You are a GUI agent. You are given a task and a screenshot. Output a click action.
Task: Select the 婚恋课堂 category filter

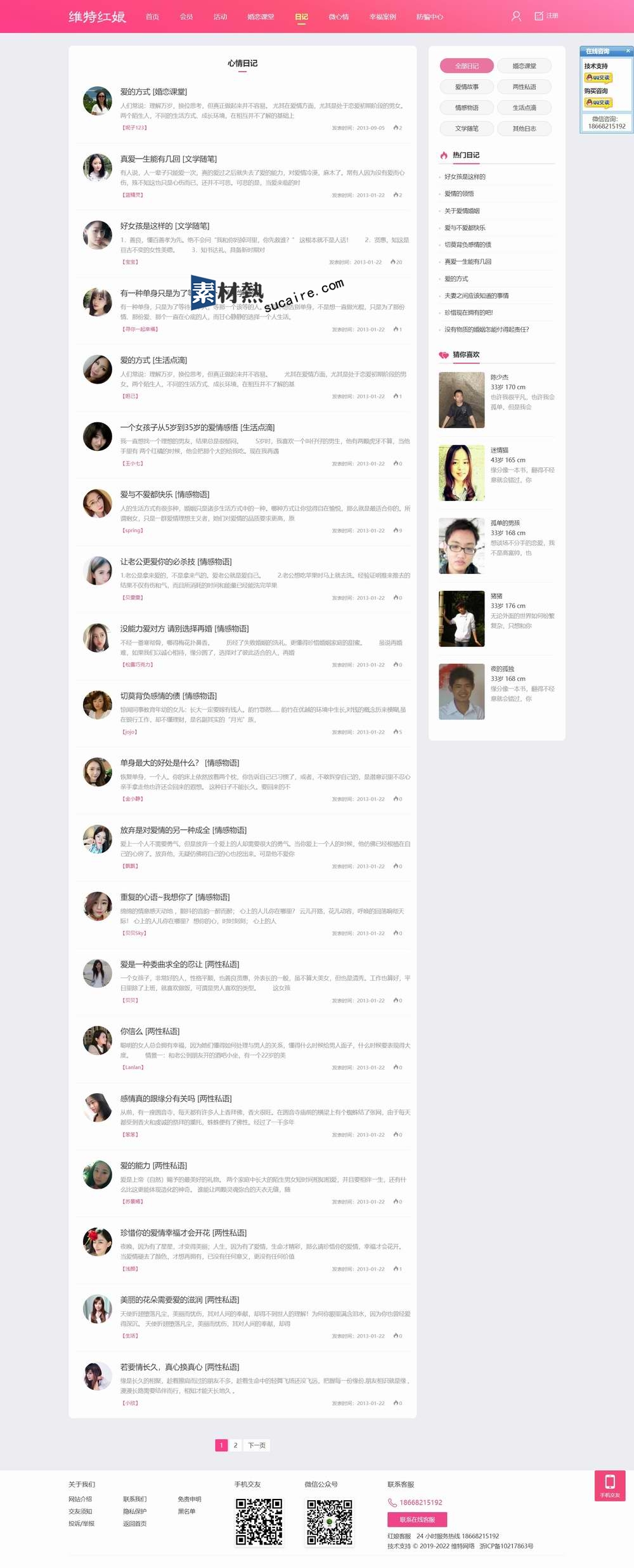[x=524, y=66]
